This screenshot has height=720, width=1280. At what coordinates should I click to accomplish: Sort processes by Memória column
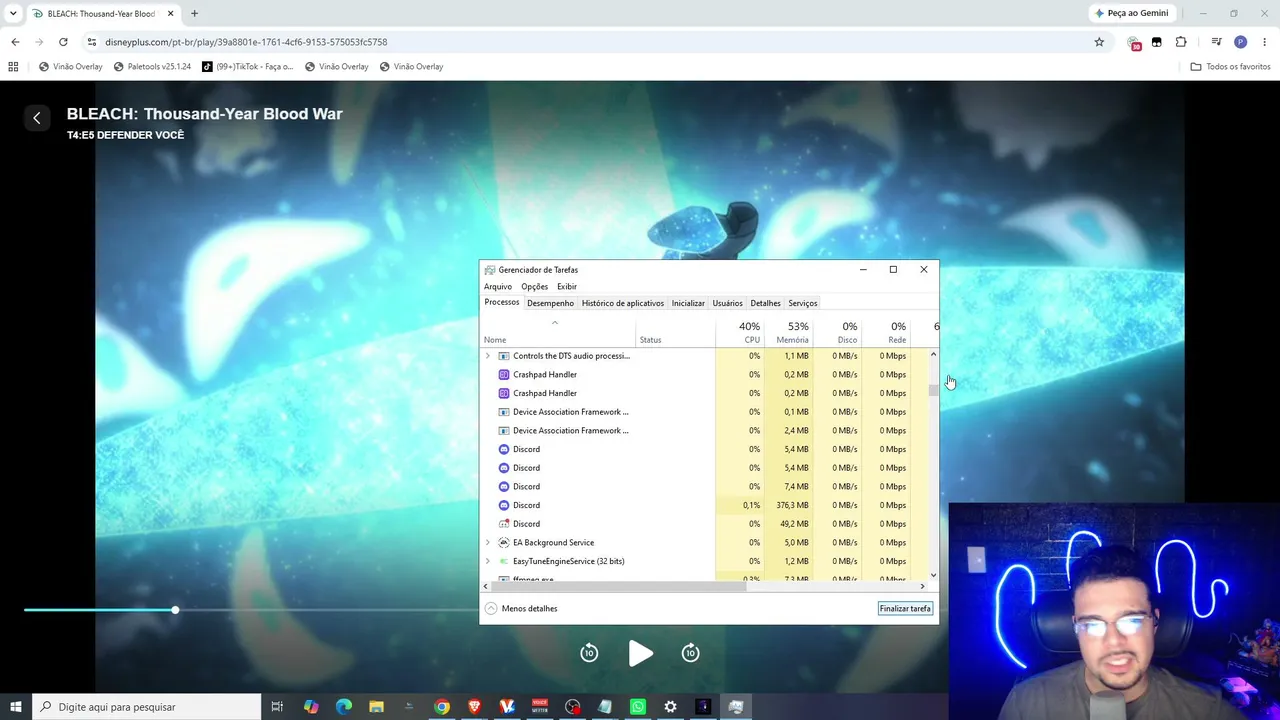pyautogui.click(x=790, y=333)
